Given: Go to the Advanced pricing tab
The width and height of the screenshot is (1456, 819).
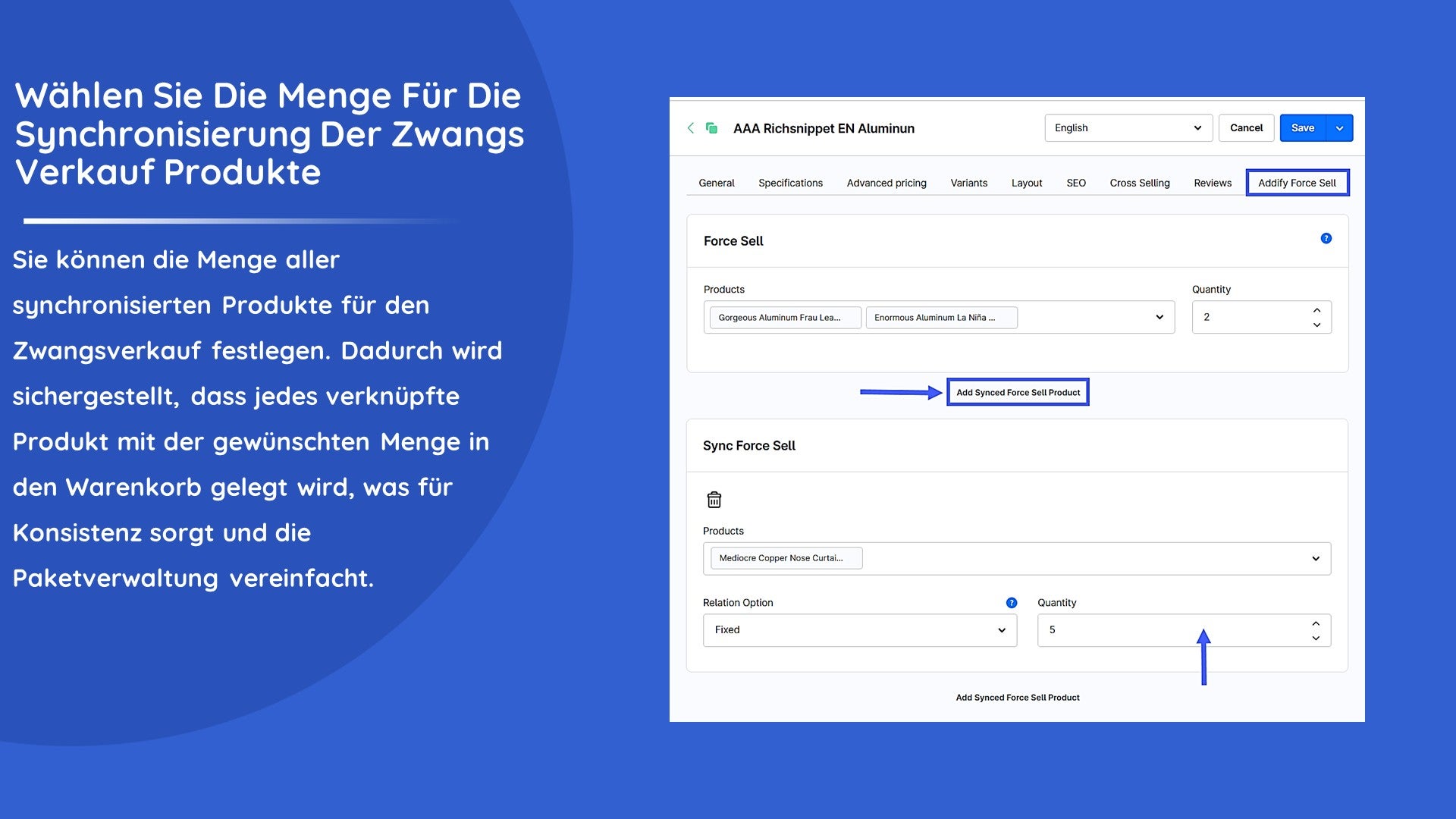Looking at the screenshot, I should point(886,183).
